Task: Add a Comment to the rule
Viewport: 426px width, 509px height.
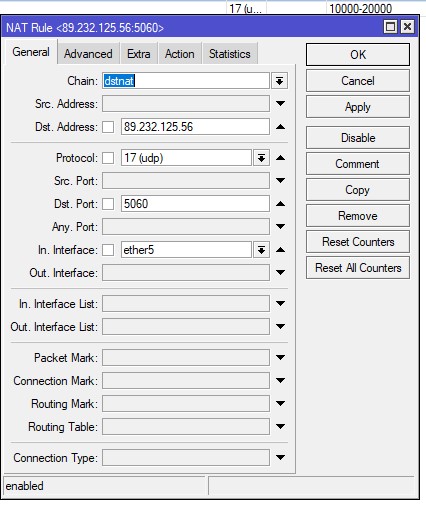Action: (358, 164)
